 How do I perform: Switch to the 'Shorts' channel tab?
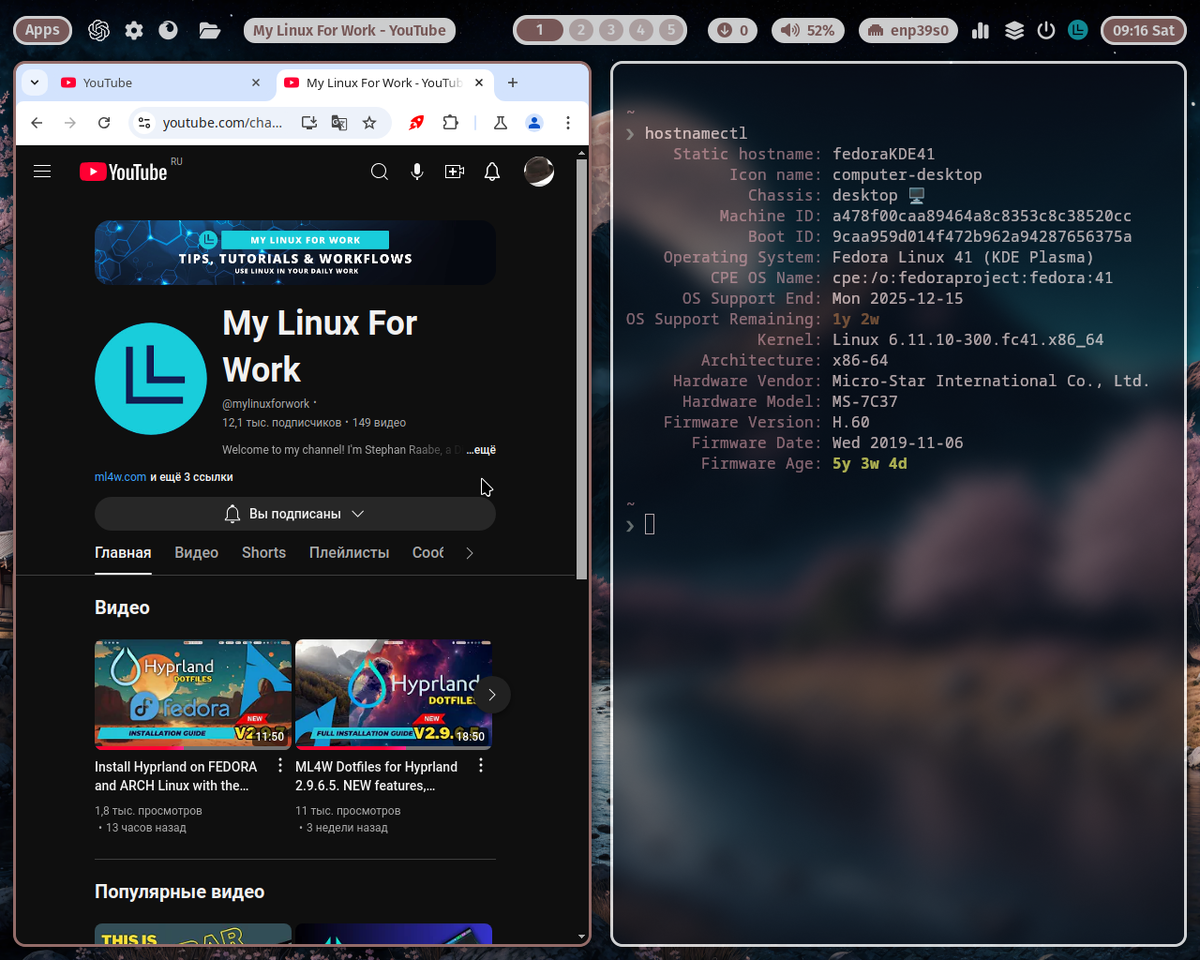tap(264, 552)
